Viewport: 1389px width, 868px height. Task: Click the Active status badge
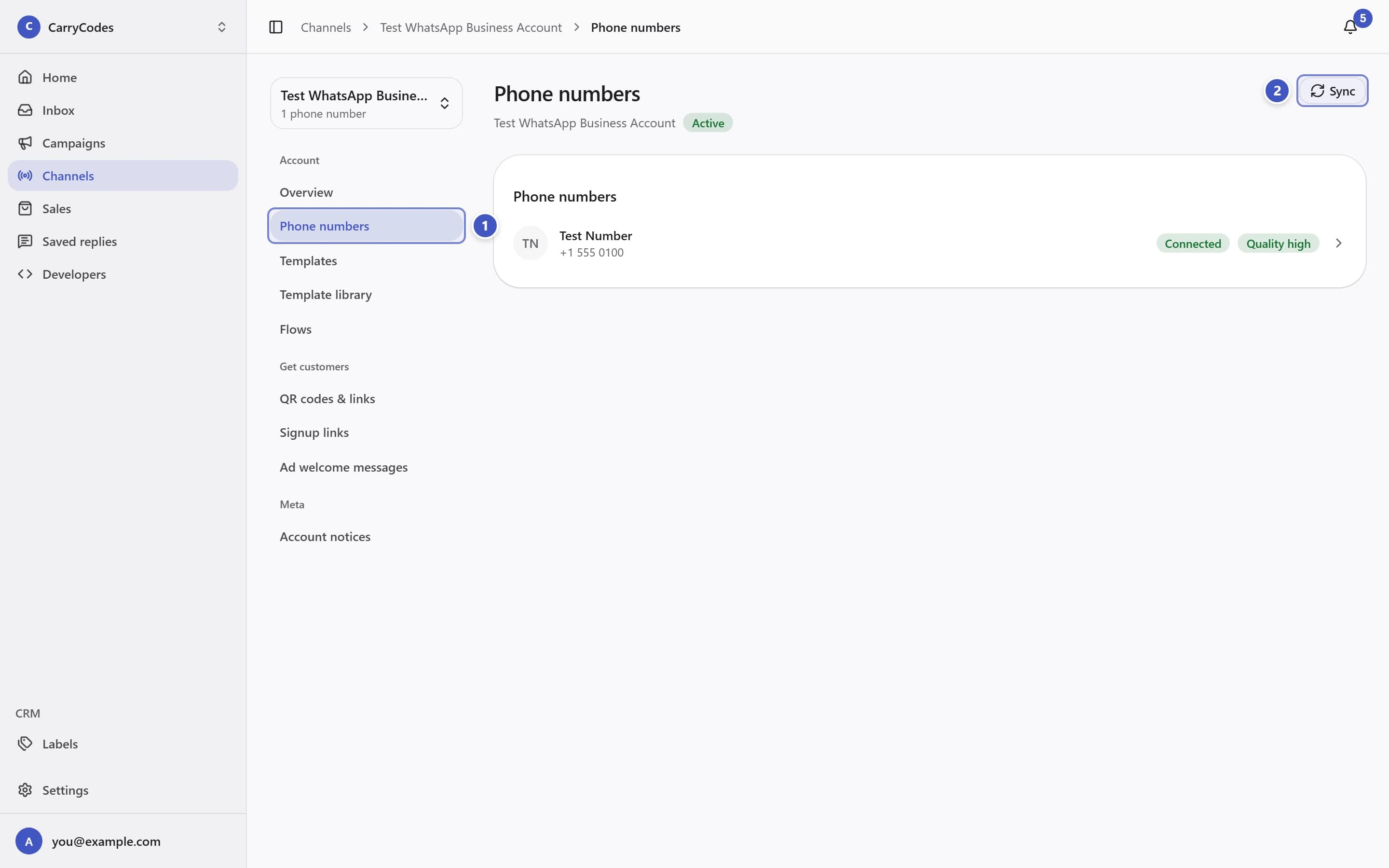tap(708, 123)
